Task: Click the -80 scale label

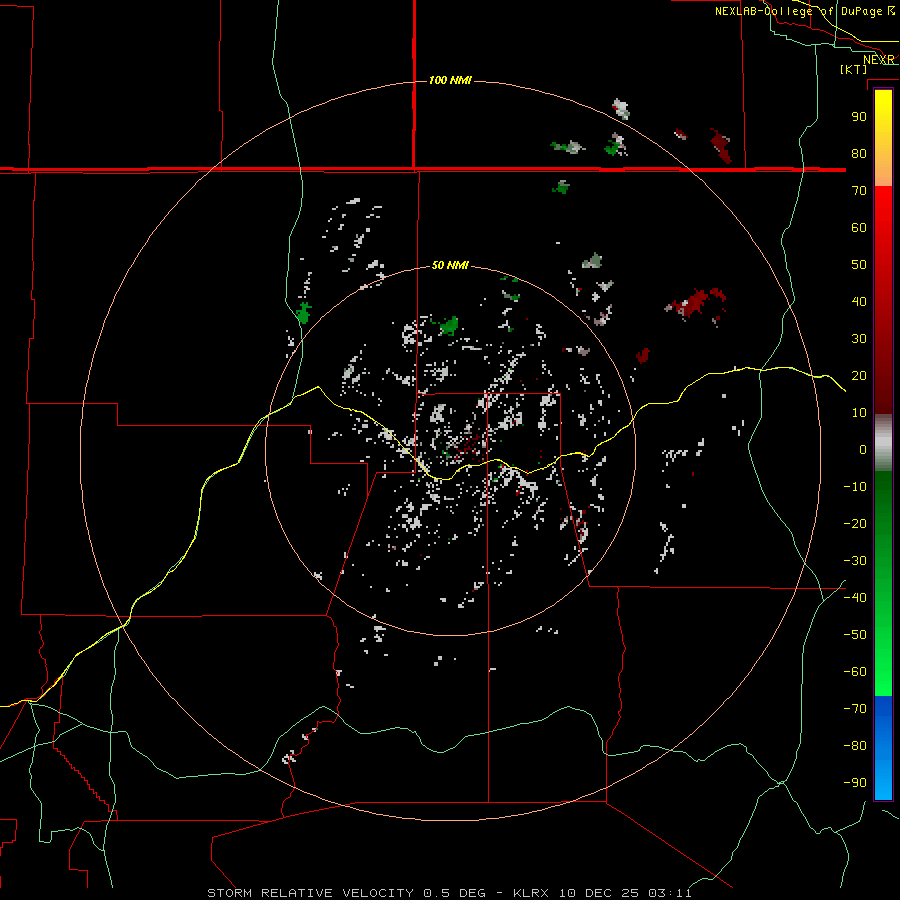Action: [855, 746]
